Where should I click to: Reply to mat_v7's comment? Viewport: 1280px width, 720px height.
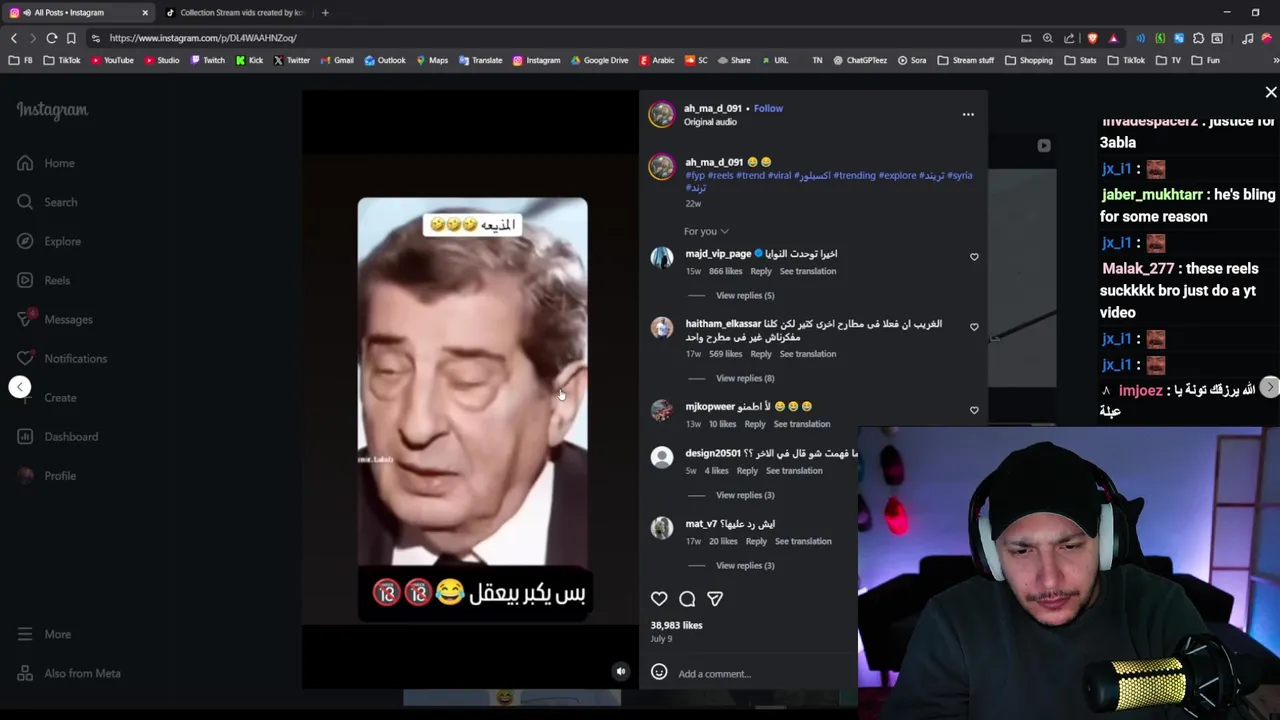click(x=756, y=541)
